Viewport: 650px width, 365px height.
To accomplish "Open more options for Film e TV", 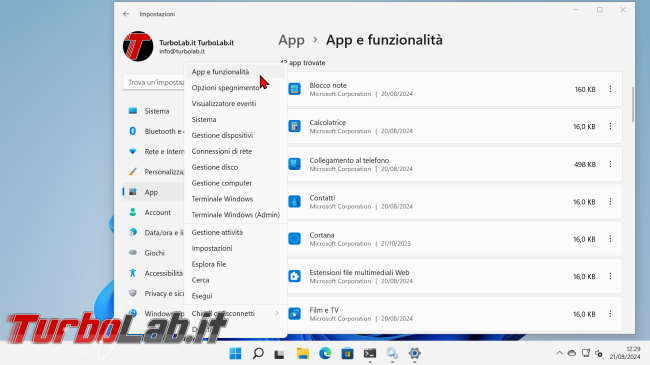I will click(x=610, y=314).
